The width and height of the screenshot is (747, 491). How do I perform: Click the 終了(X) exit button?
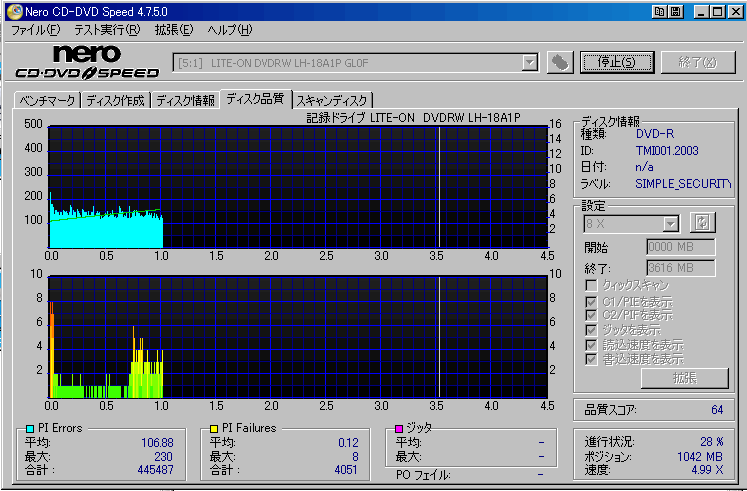[x=698, y=62]
